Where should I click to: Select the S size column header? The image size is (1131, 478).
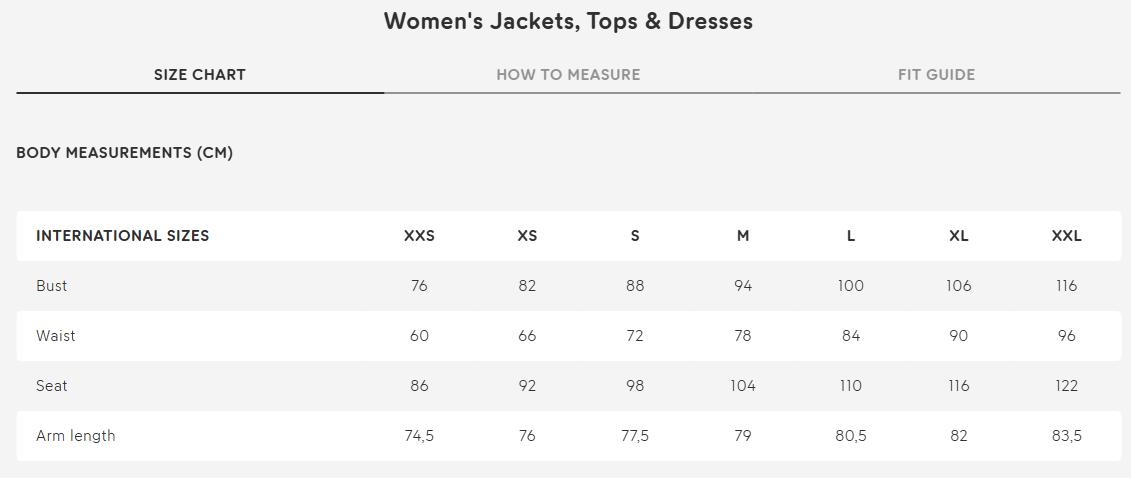pyautogui.click(x=635, y=237)
